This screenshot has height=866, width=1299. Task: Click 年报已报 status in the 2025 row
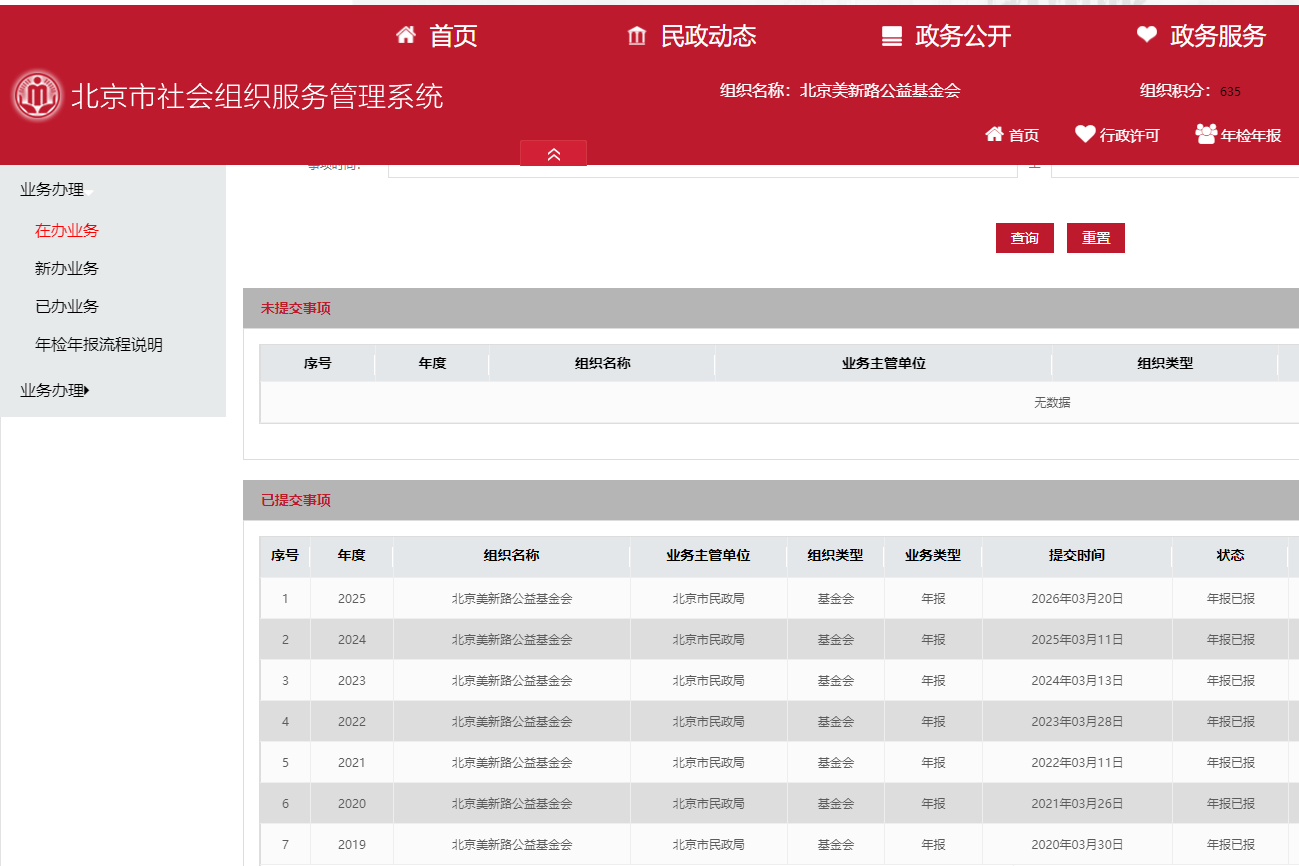[1230, 598]
